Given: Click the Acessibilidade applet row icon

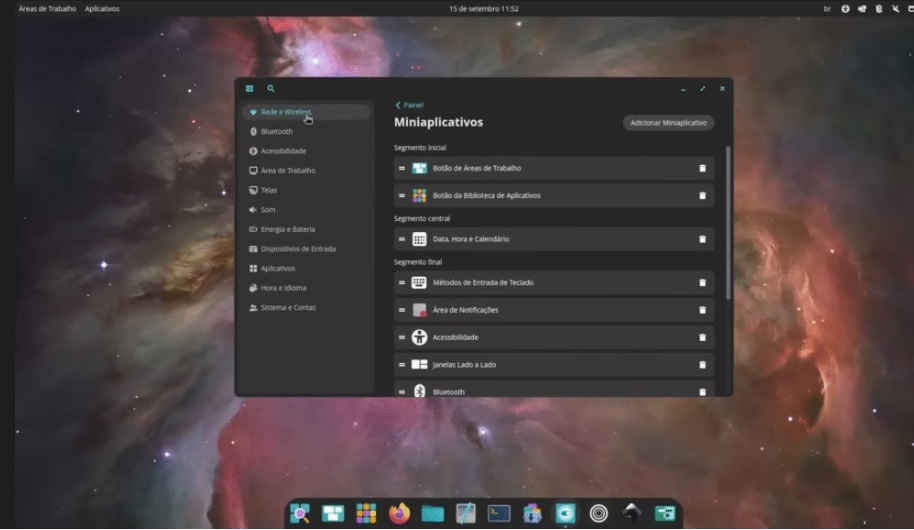Looking at the screenshot, I should pos(419,338).
